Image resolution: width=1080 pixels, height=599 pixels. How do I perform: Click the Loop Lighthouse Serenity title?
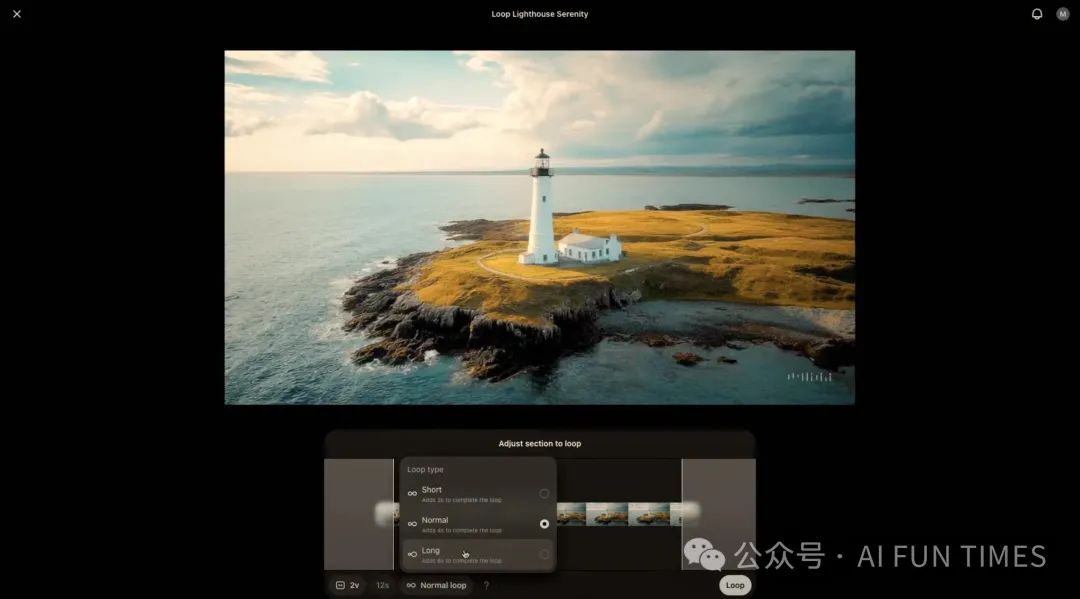coord(539,14)
